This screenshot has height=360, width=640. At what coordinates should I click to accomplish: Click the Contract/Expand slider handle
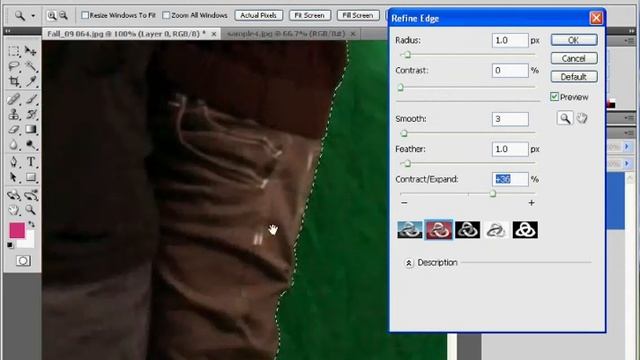pos(493,193)
